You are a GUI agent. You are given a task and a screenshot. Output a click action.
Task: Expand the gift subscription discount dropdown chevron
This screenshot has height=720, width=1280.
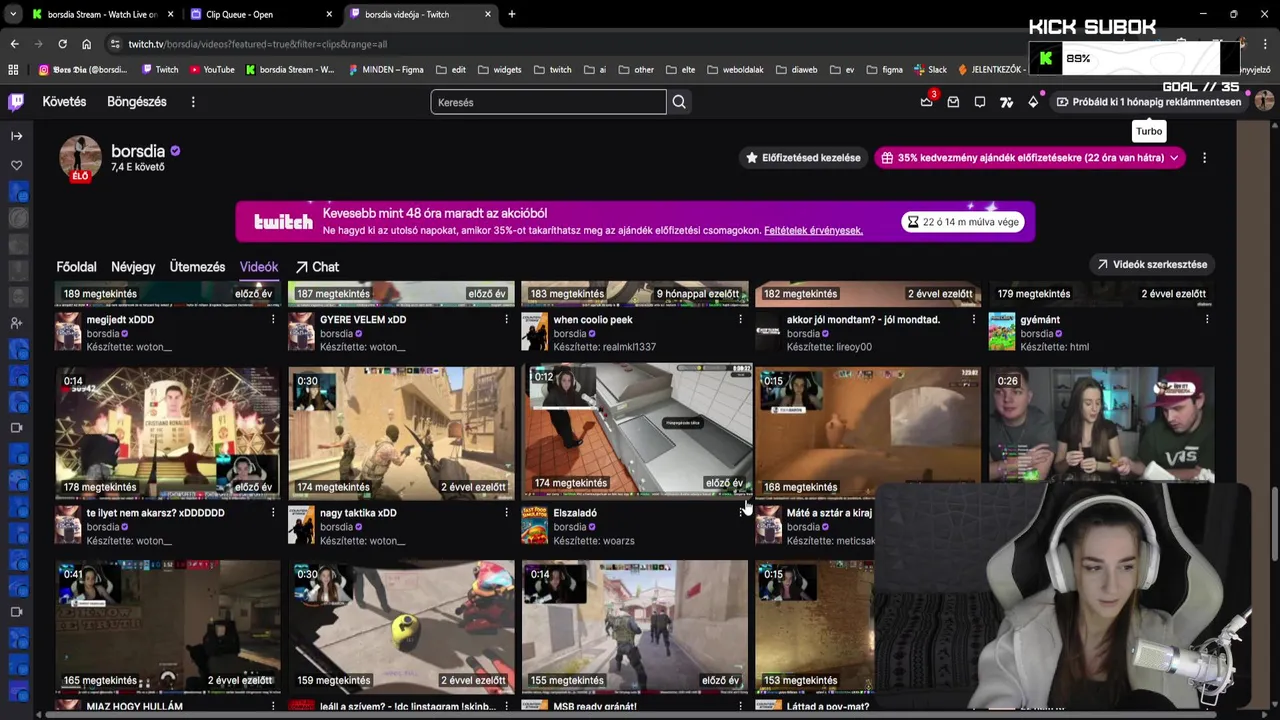[1174, 158]
